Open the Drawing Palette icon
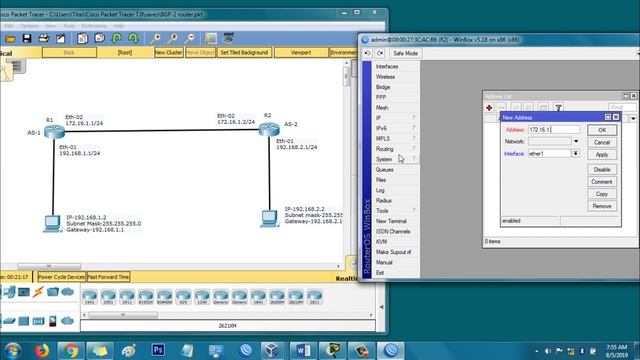Image resolution: width=640 pixels, height=360 pixels. point(211,39)
